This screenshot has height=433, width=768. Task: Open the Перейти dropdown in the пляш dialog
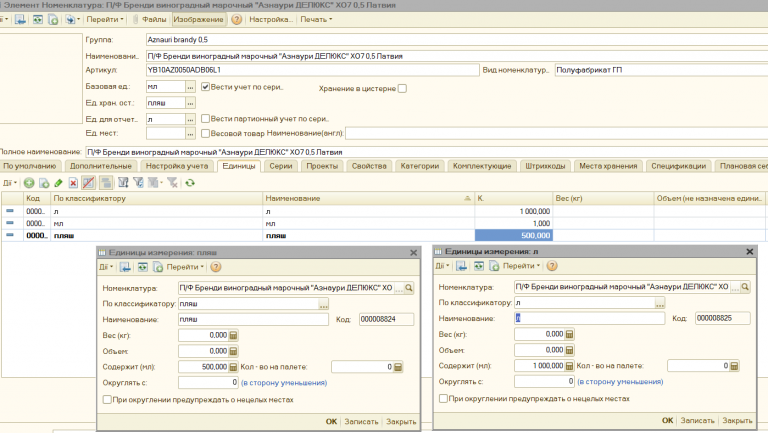[185, 267]
